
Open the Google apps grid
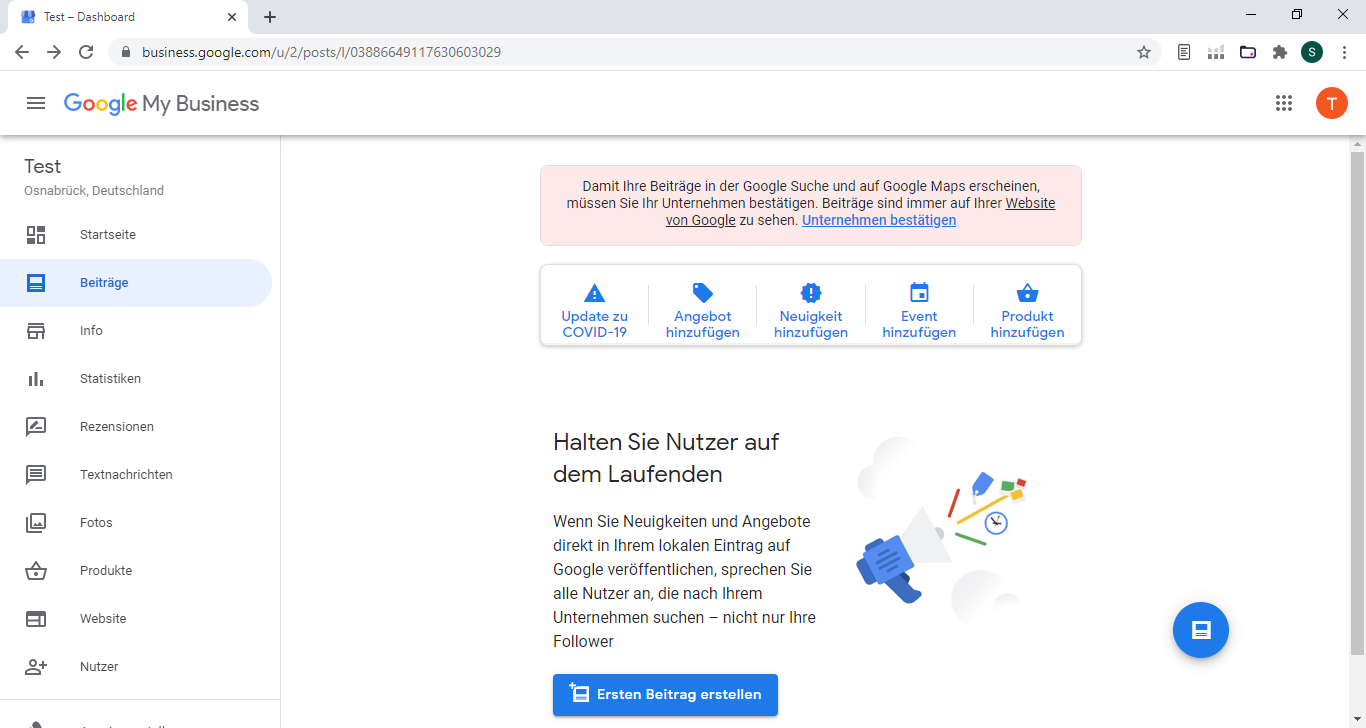[x=1284, y=103]
